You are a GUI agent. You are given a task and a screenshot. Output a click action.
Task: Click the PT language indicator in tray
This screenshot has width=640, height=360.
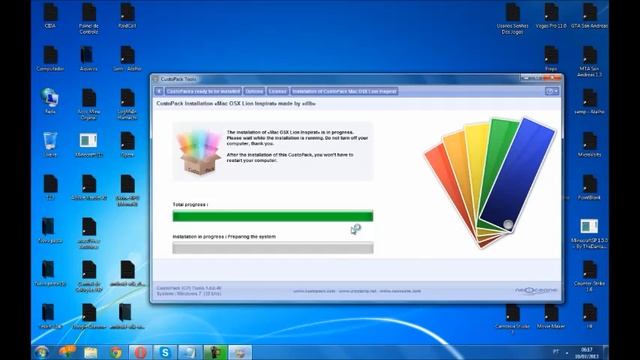[556, 351]
